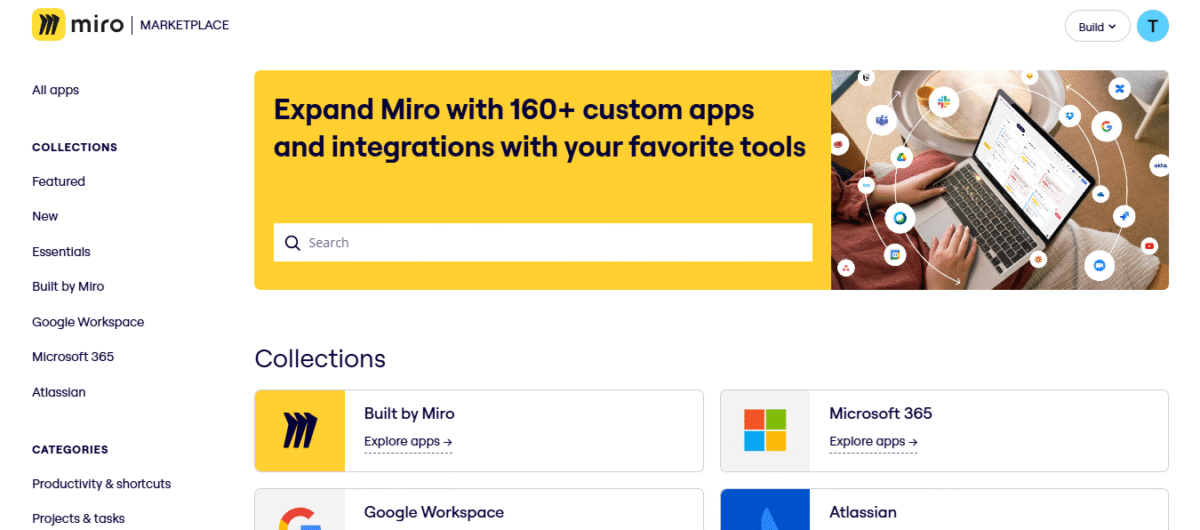1200x530 pixels.
Task: Click the magnifying glass search icon
Action: tap(292, 243)
